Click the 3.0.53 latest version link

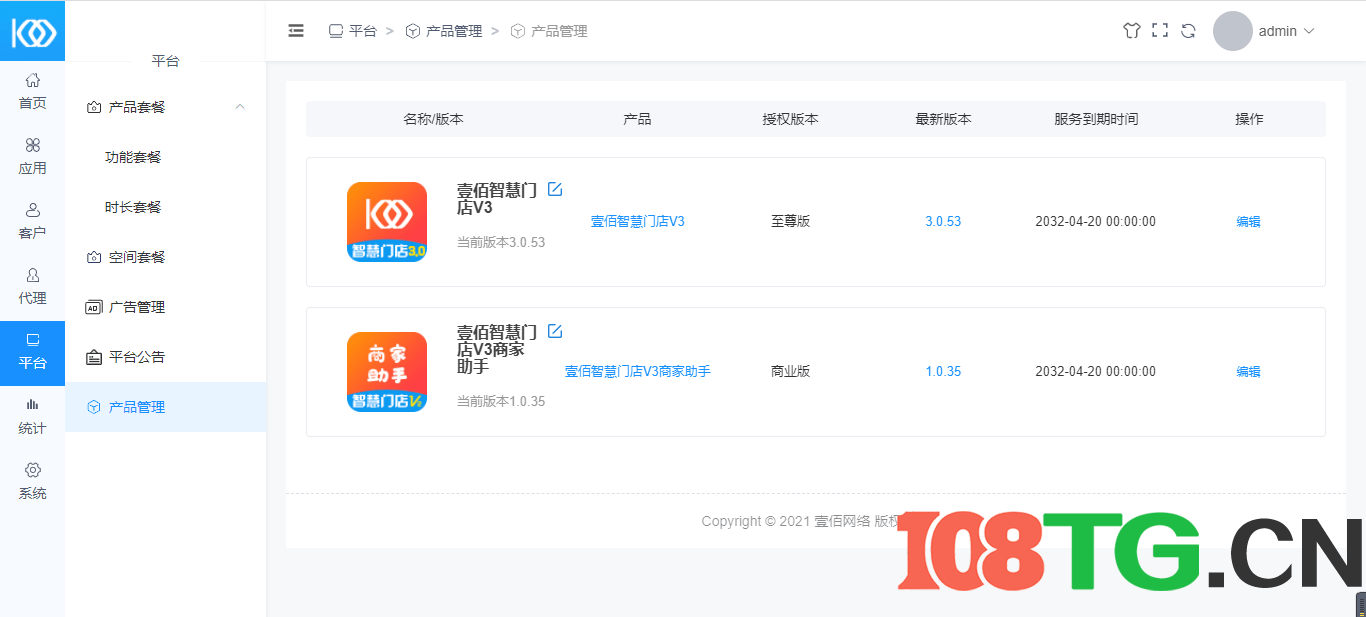942,221
